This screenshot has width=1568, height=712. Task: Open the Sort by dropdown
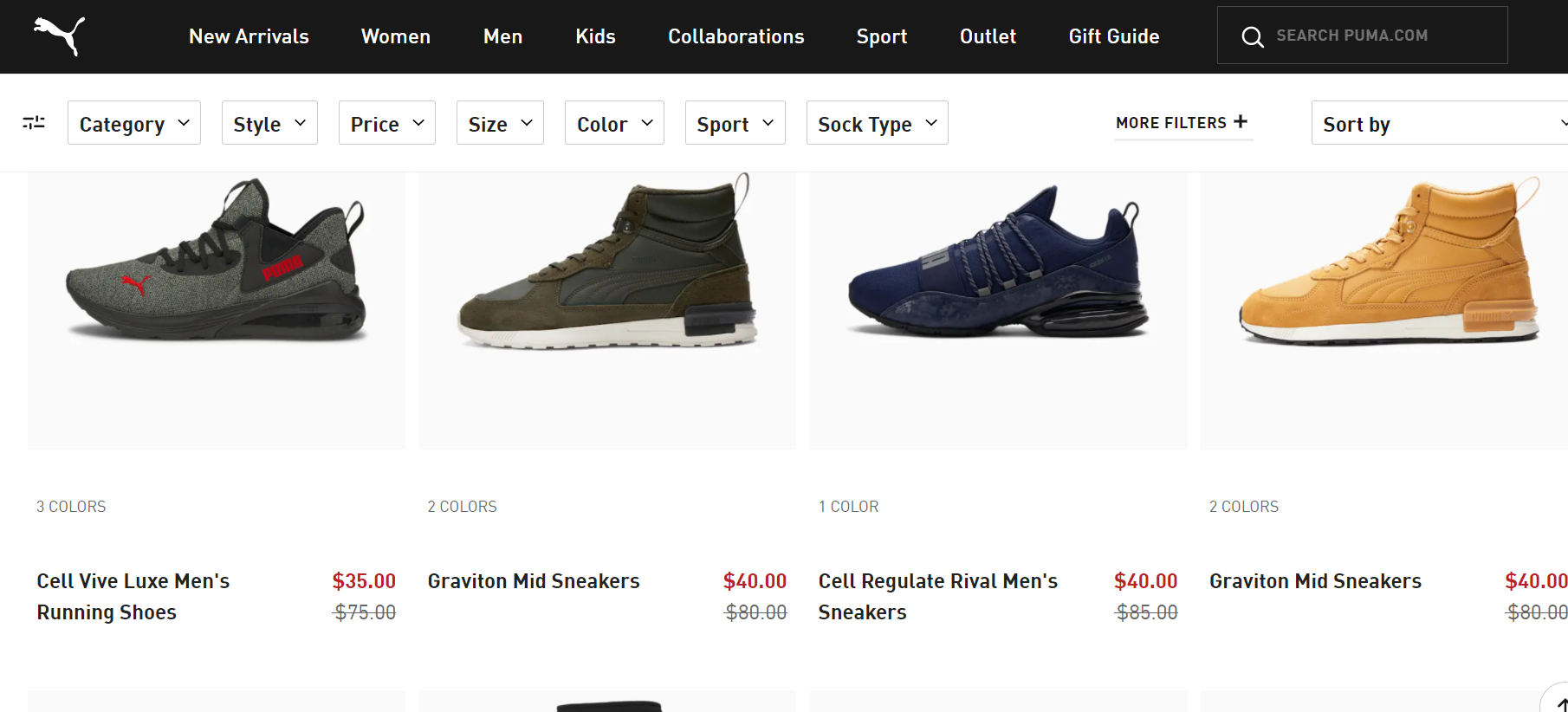pyautogui.click(x=1440, y=123)
